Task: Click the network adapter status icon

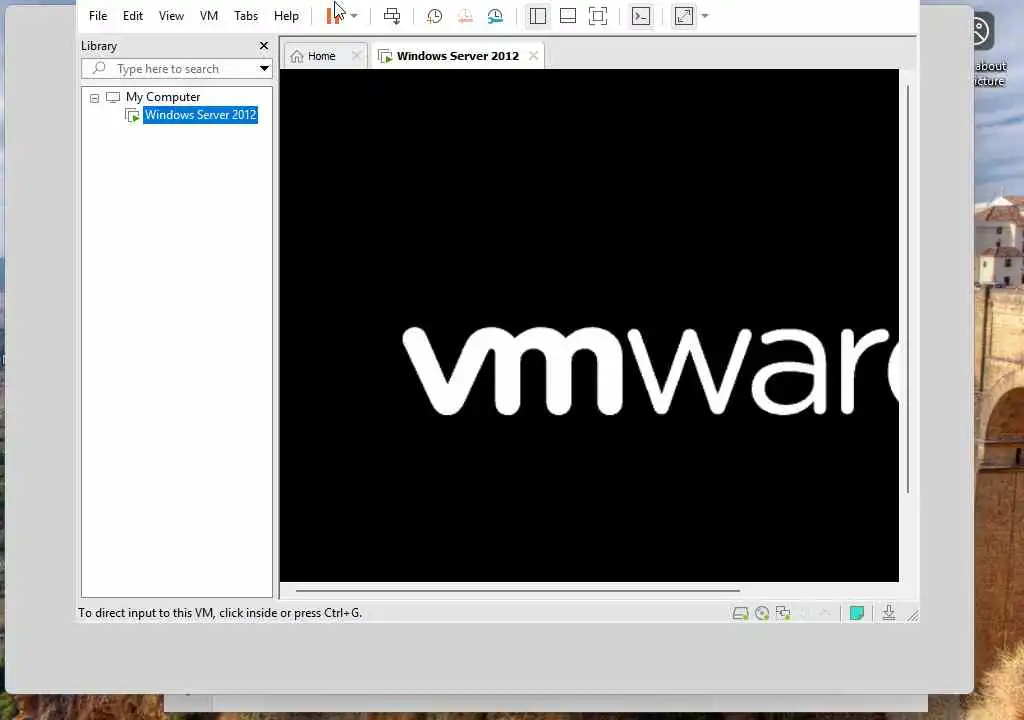Action: tap(783, 614)
